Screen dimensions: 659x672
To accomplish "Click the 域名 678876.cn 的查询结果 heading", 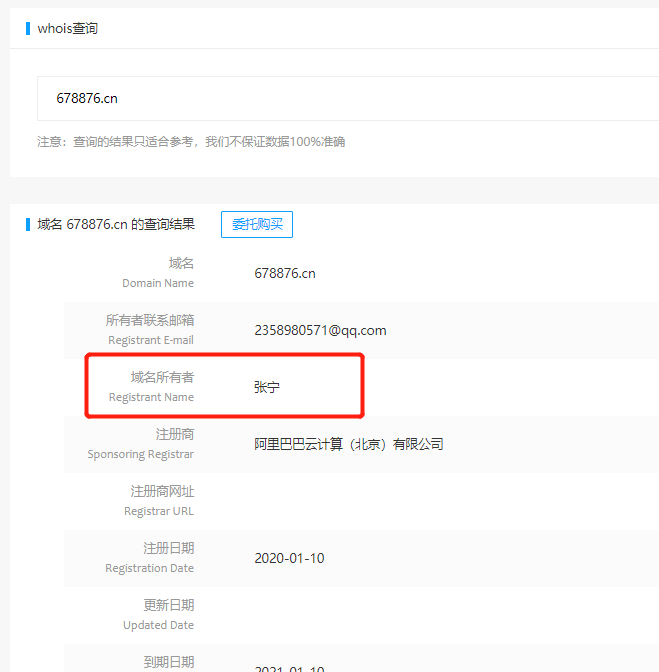I will pos(115,225).
